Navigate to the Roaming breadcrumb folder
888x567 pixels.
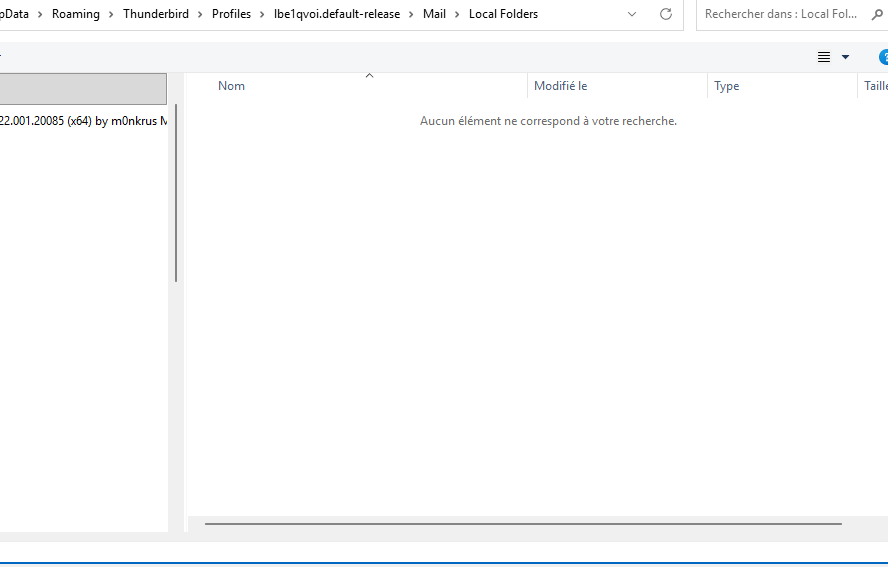click(76, 14)
